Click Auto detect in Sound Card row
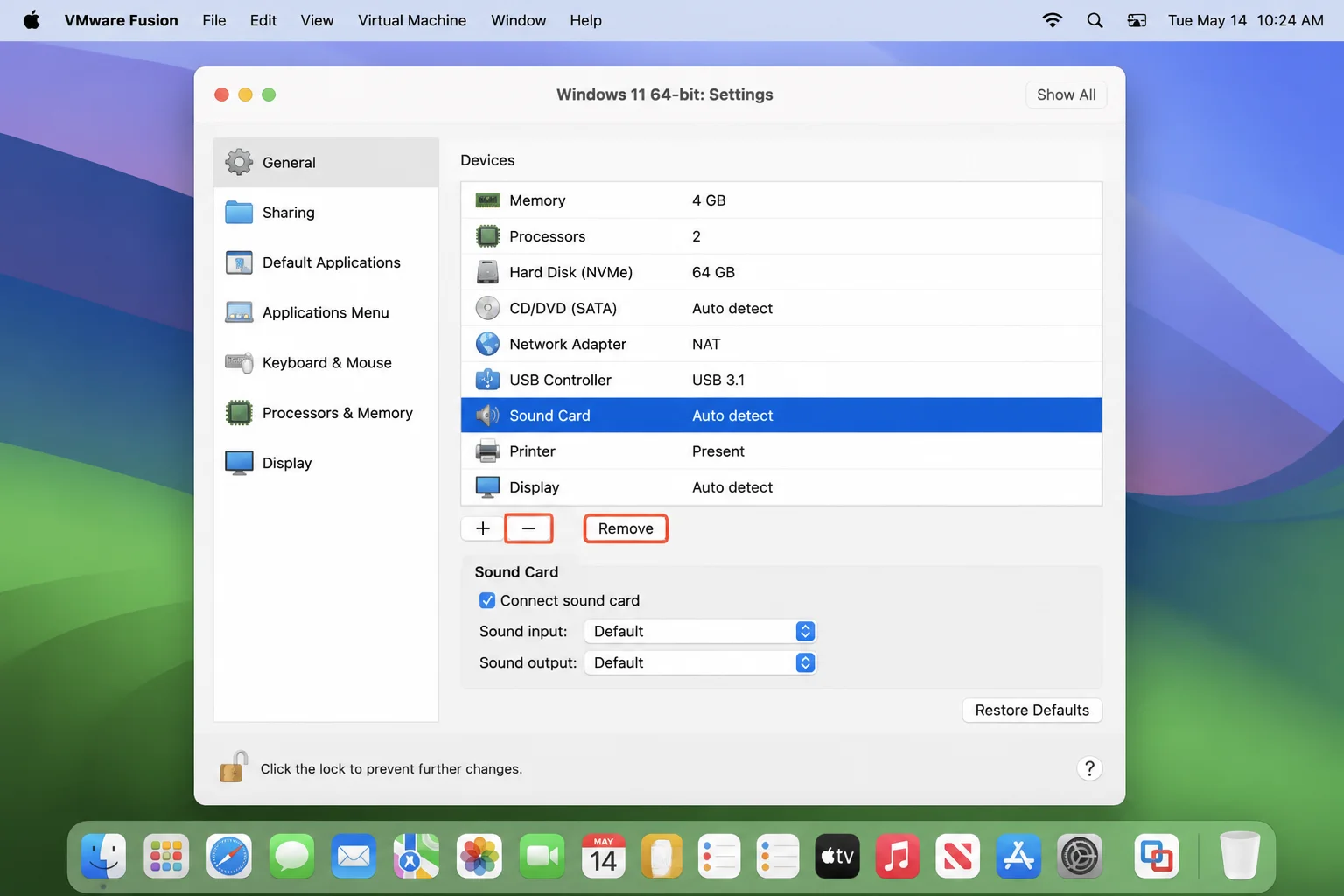The image size is (1344, 896). pyautogui.click(x=732, y=416)
